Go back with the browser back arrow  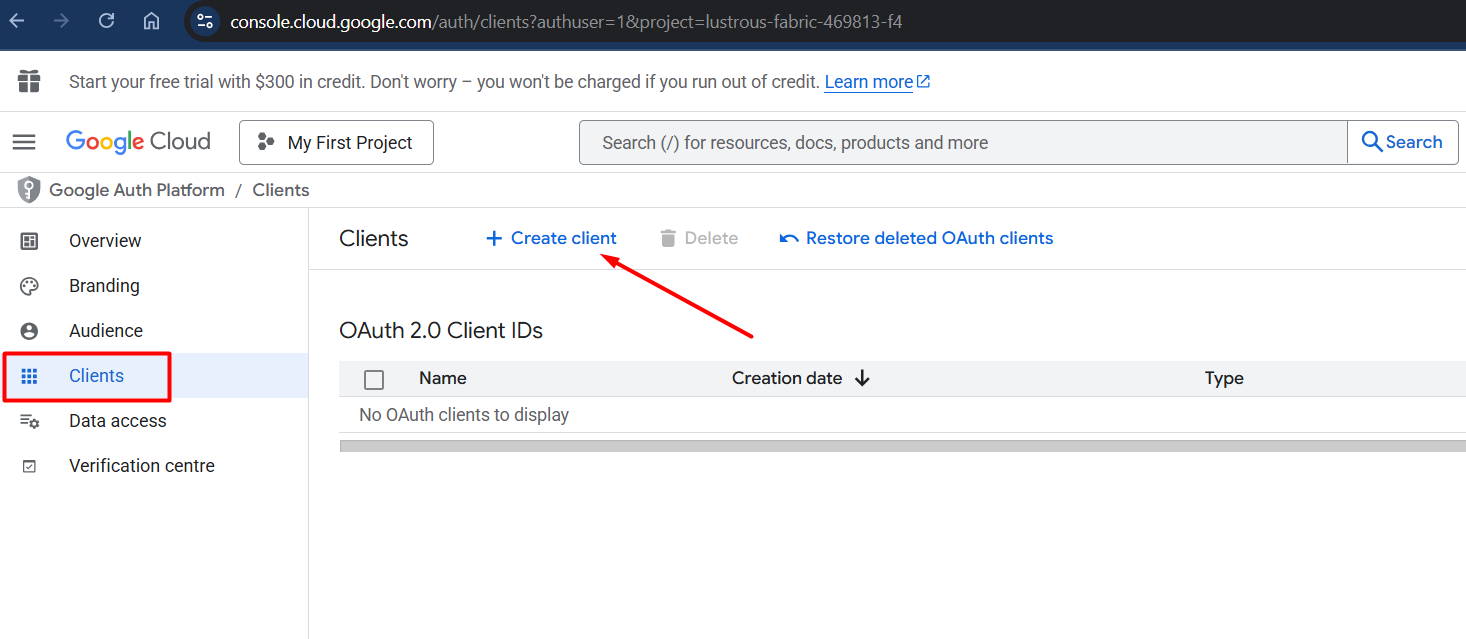pyautogui.click(x=17, y=21)
